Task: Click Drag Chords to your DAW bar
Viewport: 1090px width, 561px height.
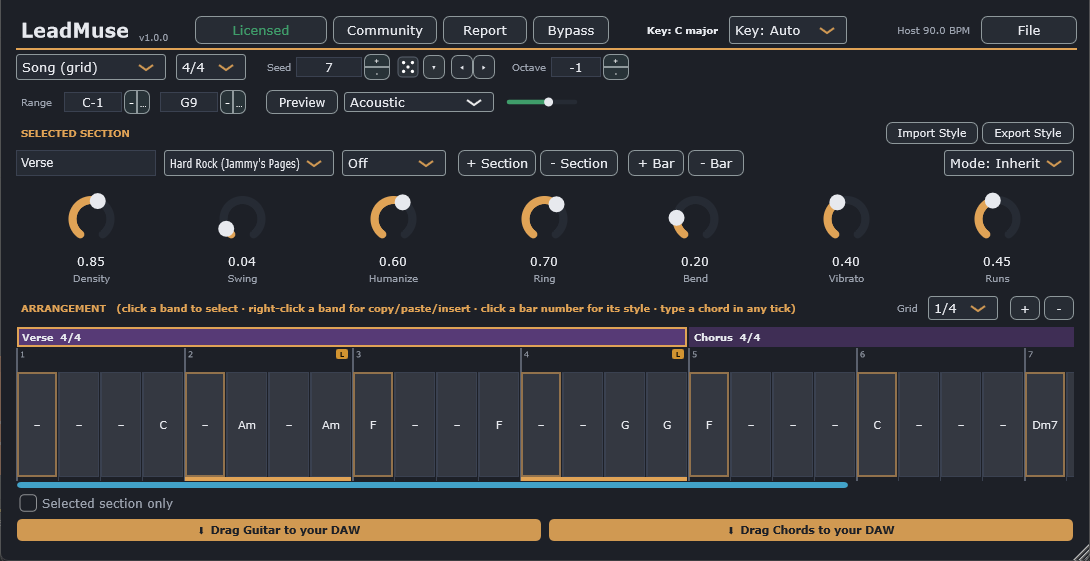Action: [x=811, y=530]
